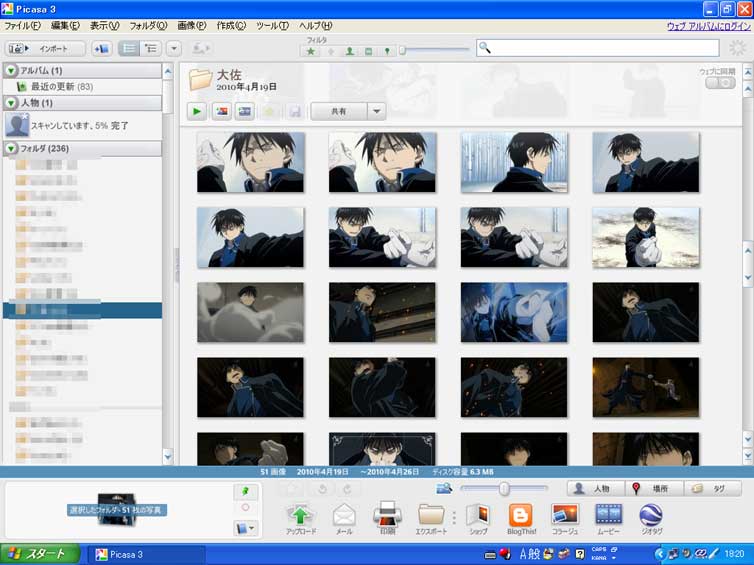
Task: Click the 共有 share button
Action: coord(339,112)
